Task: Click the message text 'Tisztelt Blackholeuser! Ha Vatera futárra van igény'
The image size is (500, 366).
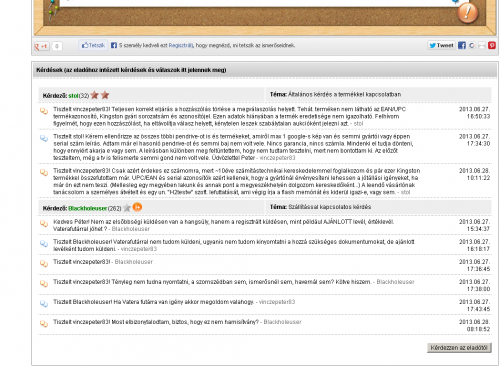Action: tap(154, 302)
